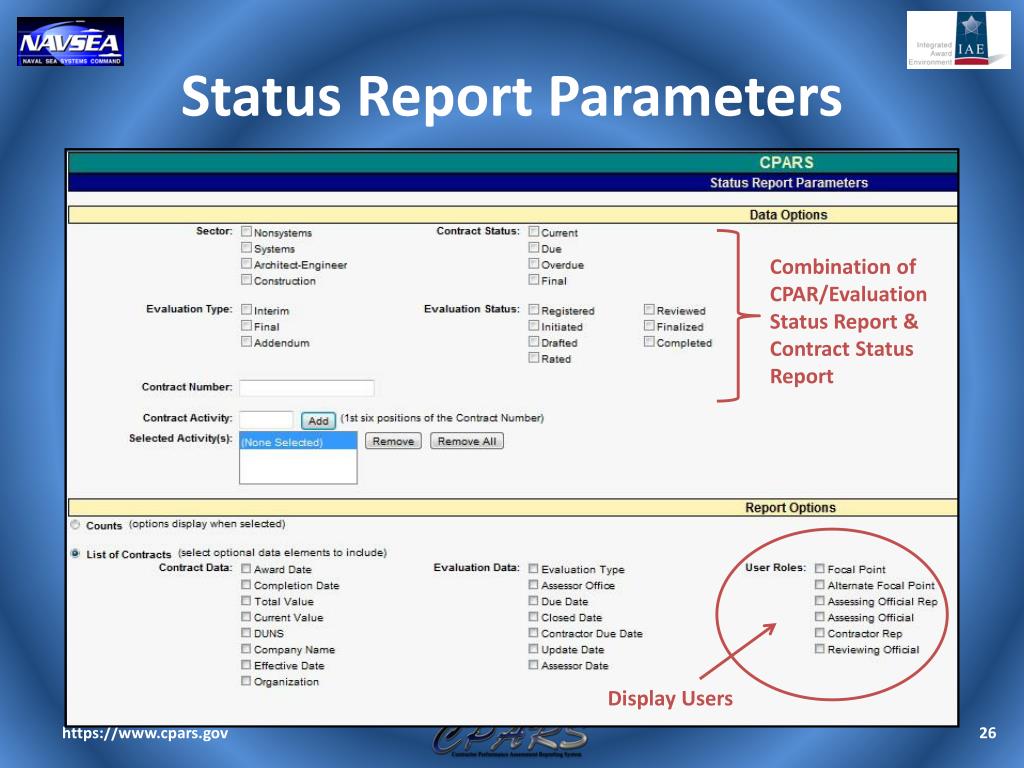Check the Nonsystems sector checkbox
Image resolution: width=1024 pixels, height=768 pixels.
tap(246, 231)
